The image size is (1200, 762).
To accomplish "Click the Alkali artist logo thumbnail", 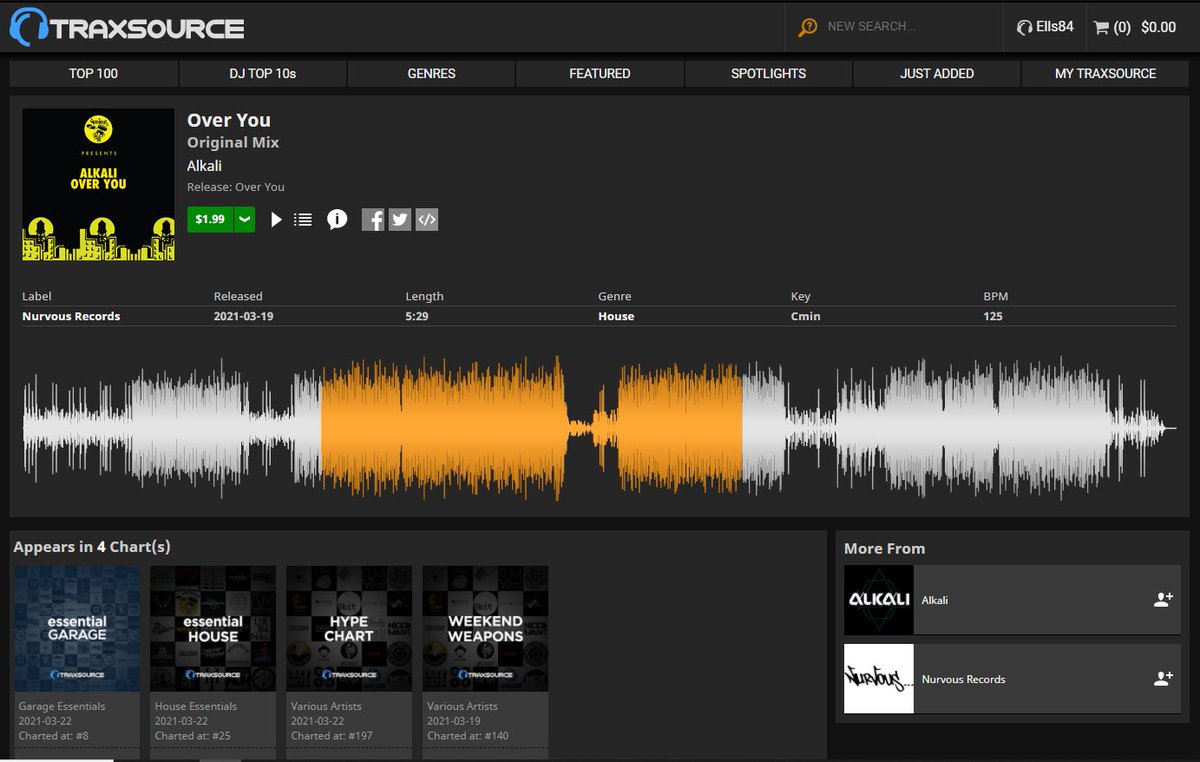I will coord(879,600).
